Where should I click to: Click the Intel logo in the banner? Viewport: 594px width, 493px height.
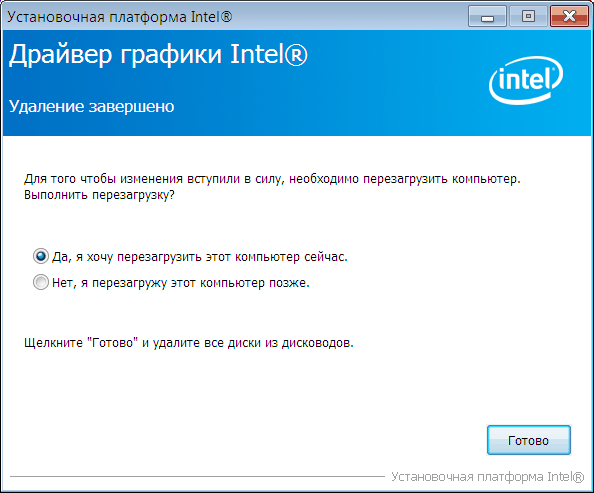click(526, 80)
